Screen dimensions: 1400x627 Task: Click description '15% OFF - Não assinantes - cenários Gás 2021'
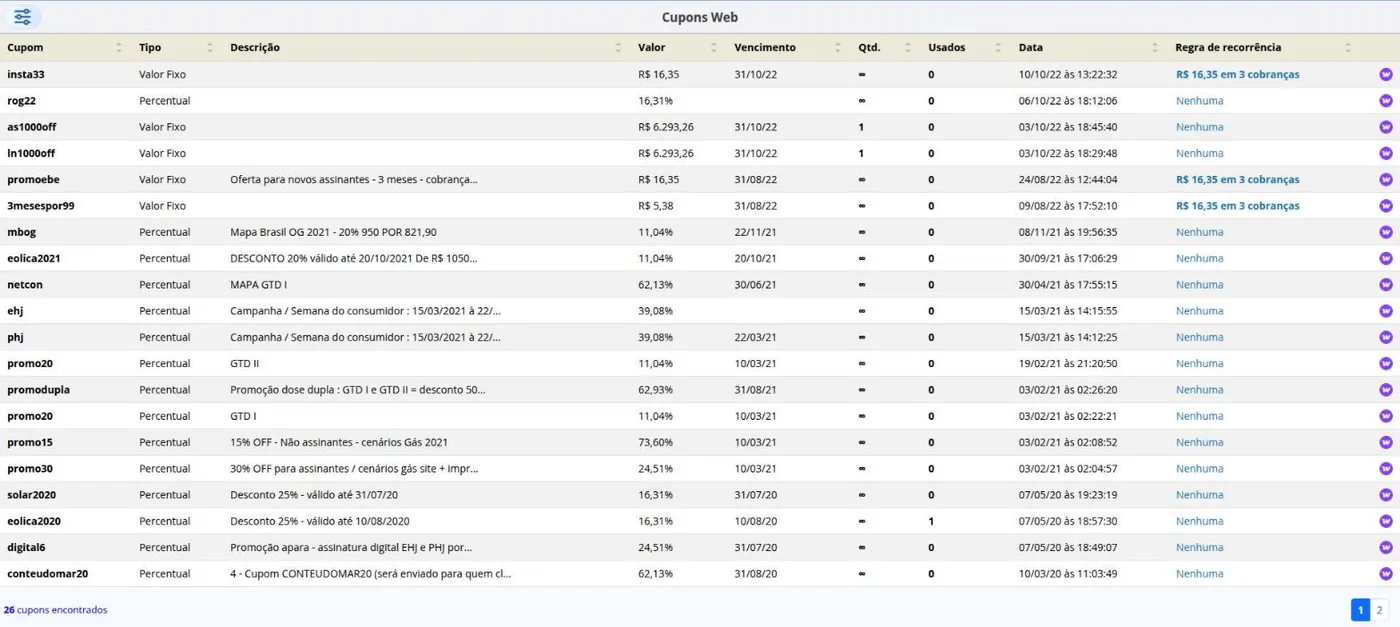coord(339,442)
